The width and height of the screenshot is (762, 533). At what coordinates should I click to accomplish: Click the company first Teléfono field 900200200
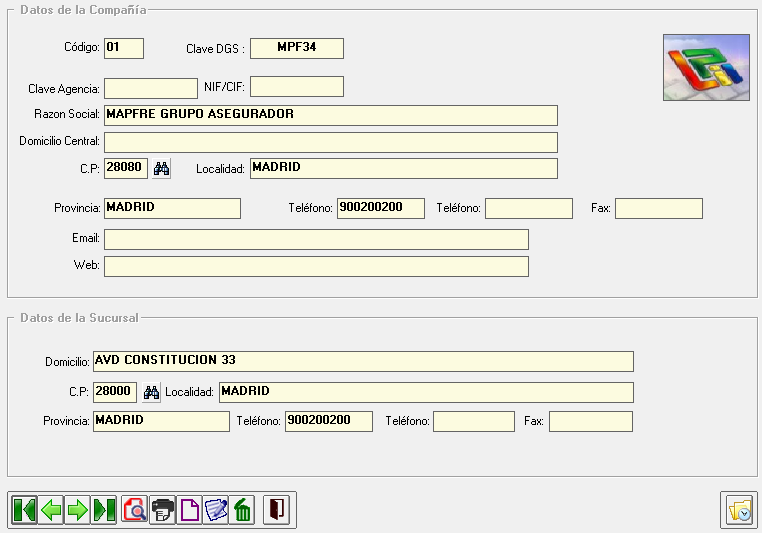coord(381,208)
